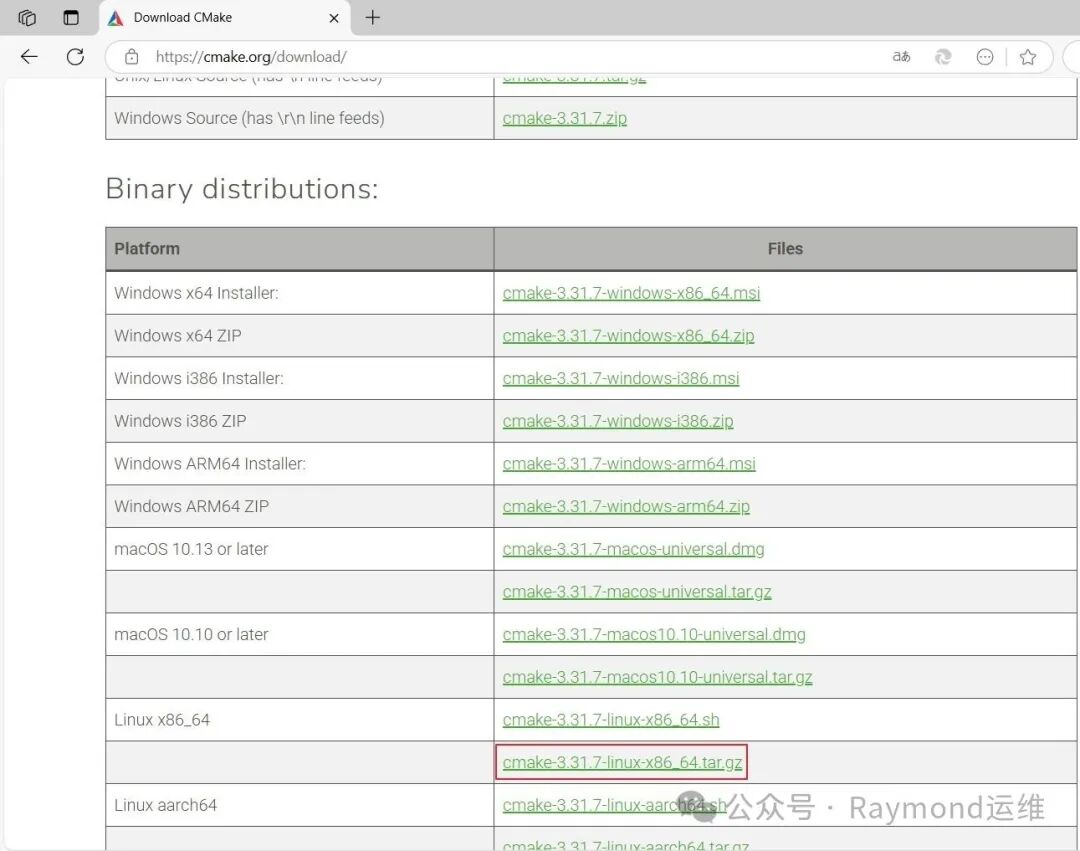View site info lock icon
The width and height of the screenshot is (1080, 851).
pos(132,56)
